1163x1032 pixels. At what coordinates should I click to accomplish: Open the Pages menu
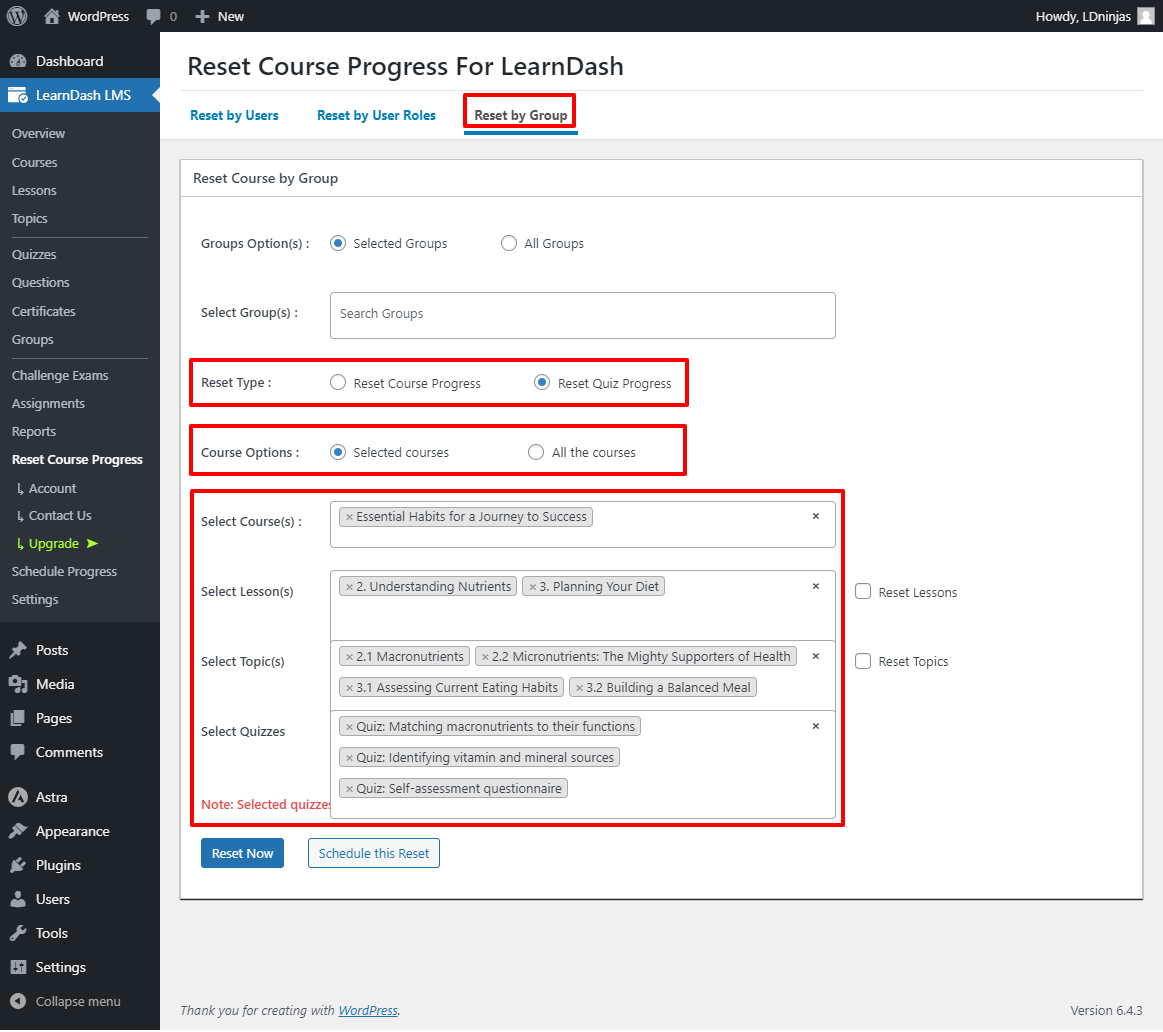pos(79,719)
